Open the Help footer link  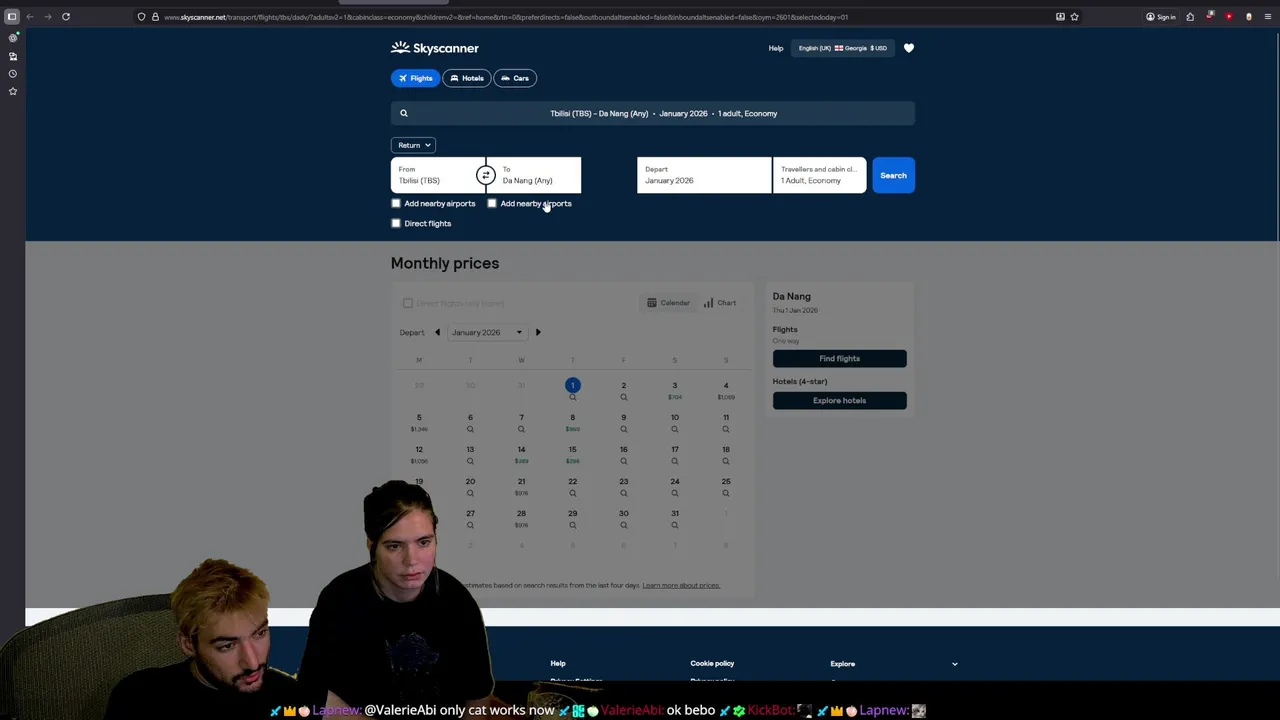(x=558, y=663)
